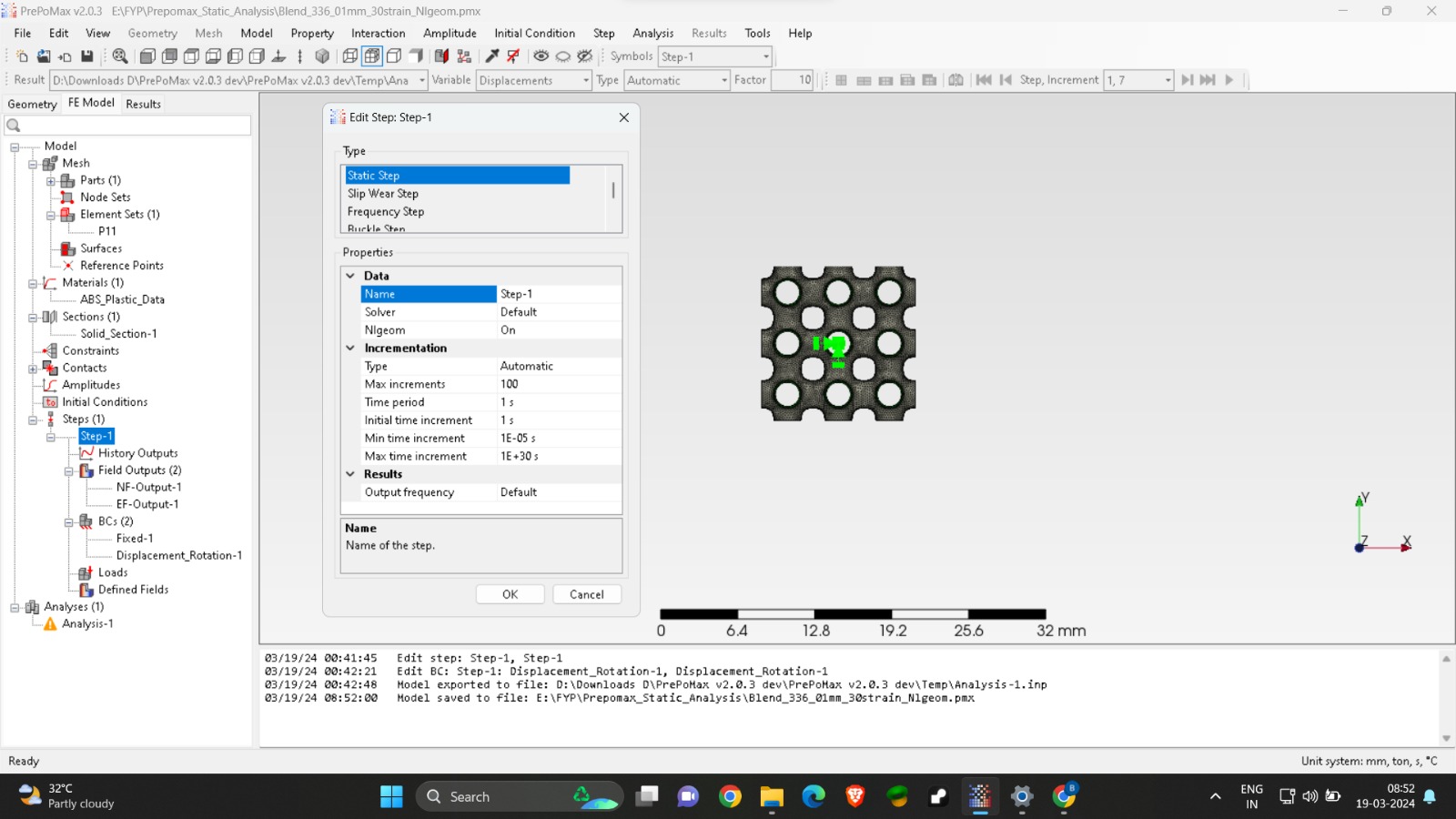Open the Type Automatic dropdown in toolbar

(723, 80)
